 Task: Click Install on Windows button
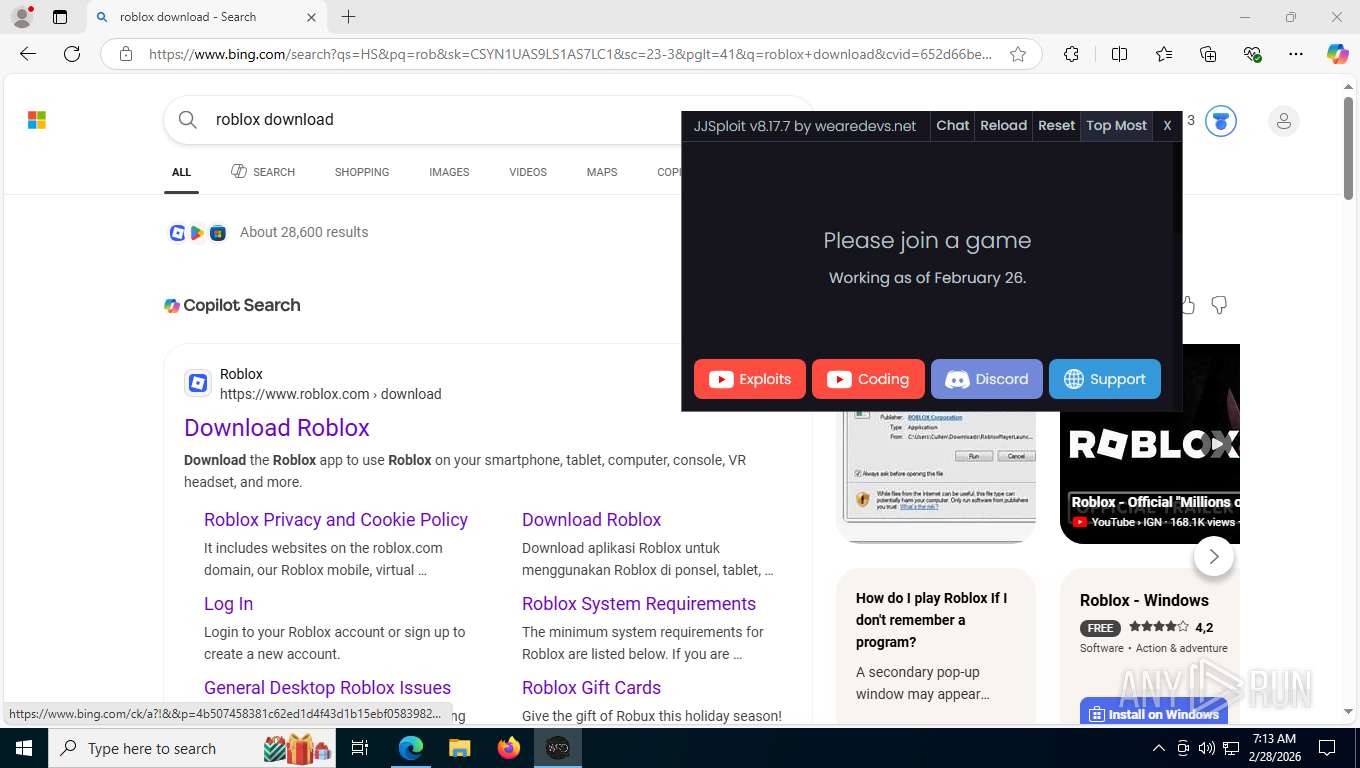click(x=1154, y=713)
